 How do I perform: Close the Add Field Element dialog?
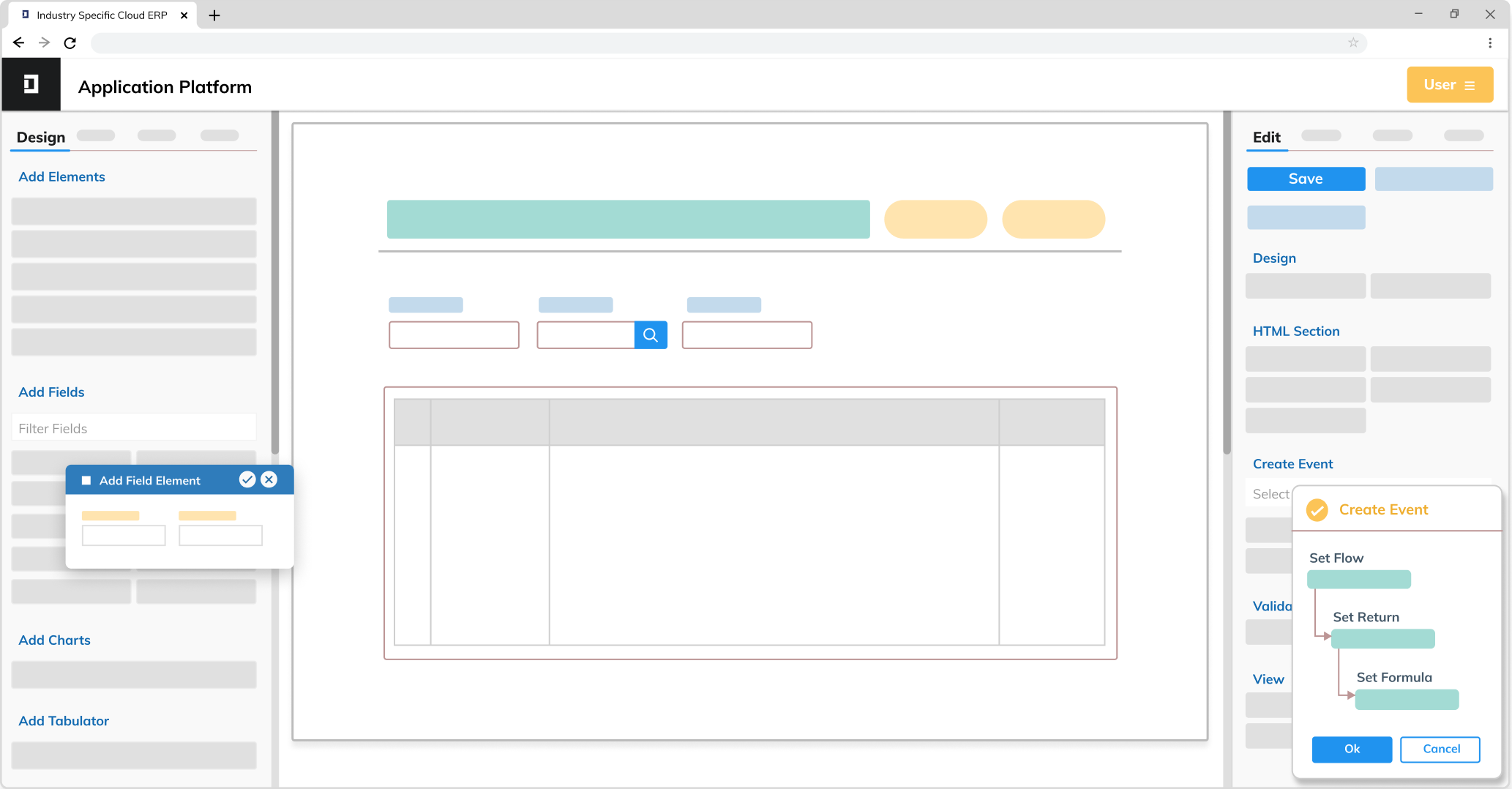(x=269, y=479)
